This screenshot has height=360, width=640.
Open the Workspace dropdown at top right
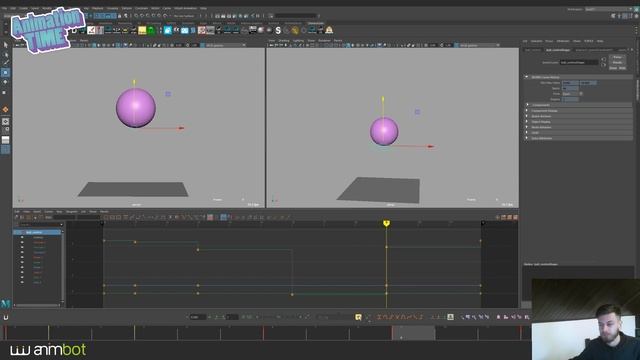608,9
